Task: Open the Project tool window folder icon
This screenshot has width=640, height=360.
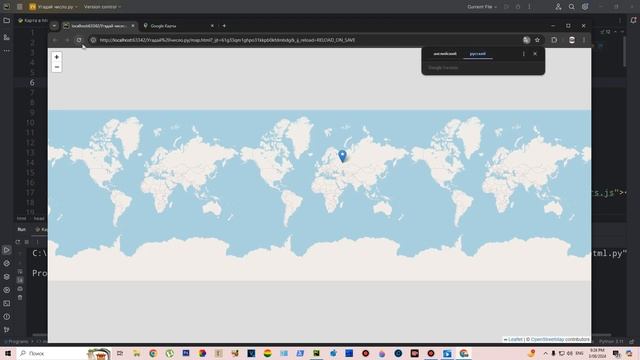Action: (7, 20)
